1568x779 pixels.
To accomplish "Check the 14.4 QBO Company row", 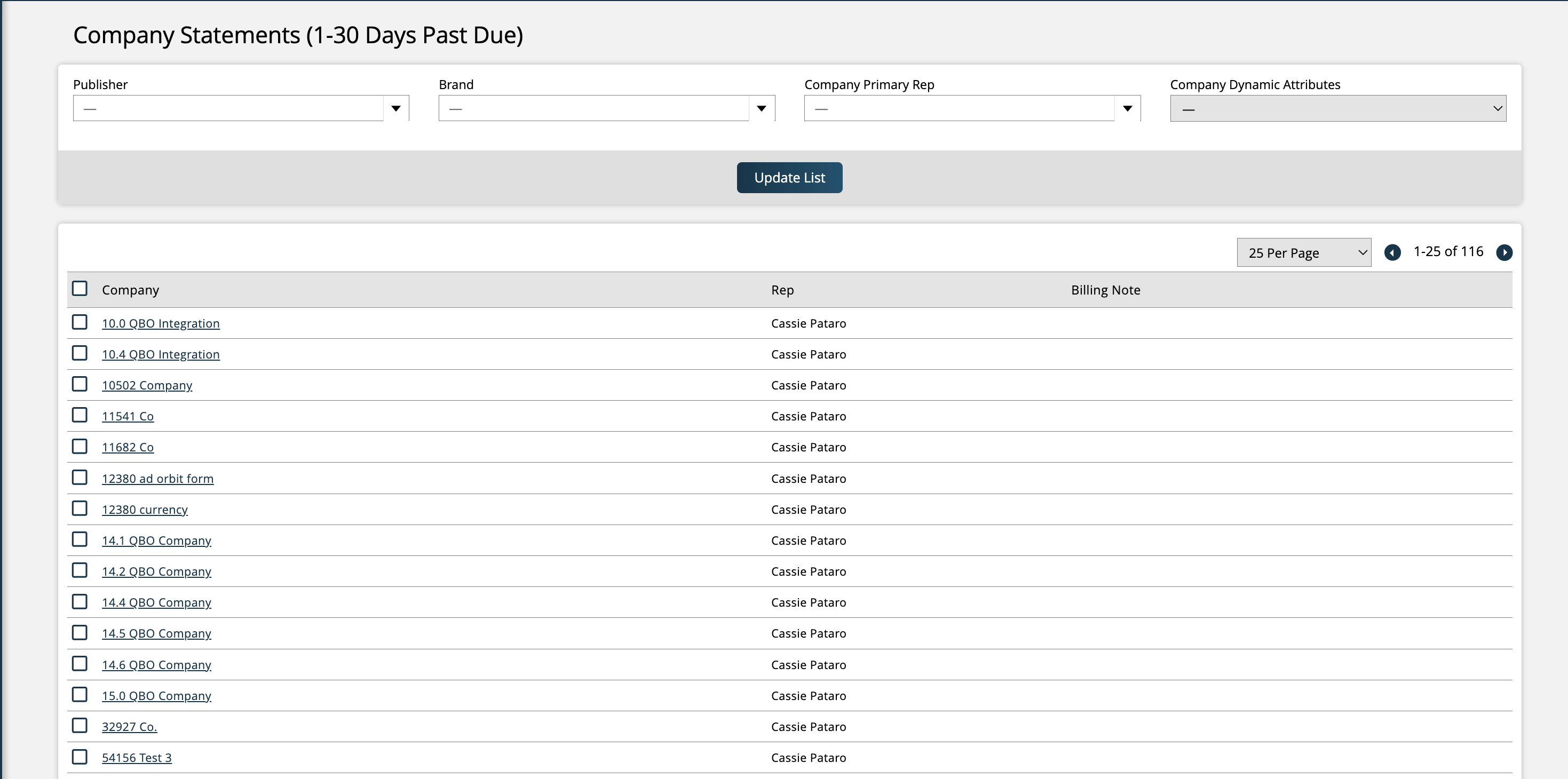I will coord(80,601).
